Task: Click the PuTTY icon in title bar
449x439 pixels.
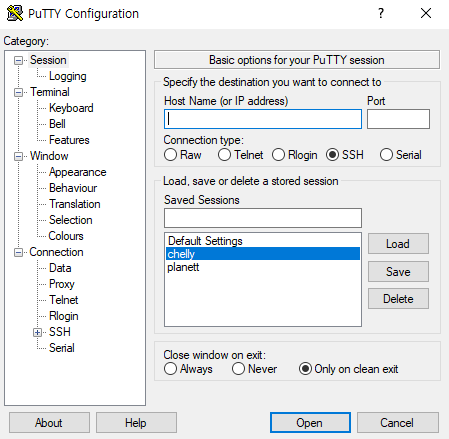Action: pyautogui.click(x=15, y=13)
